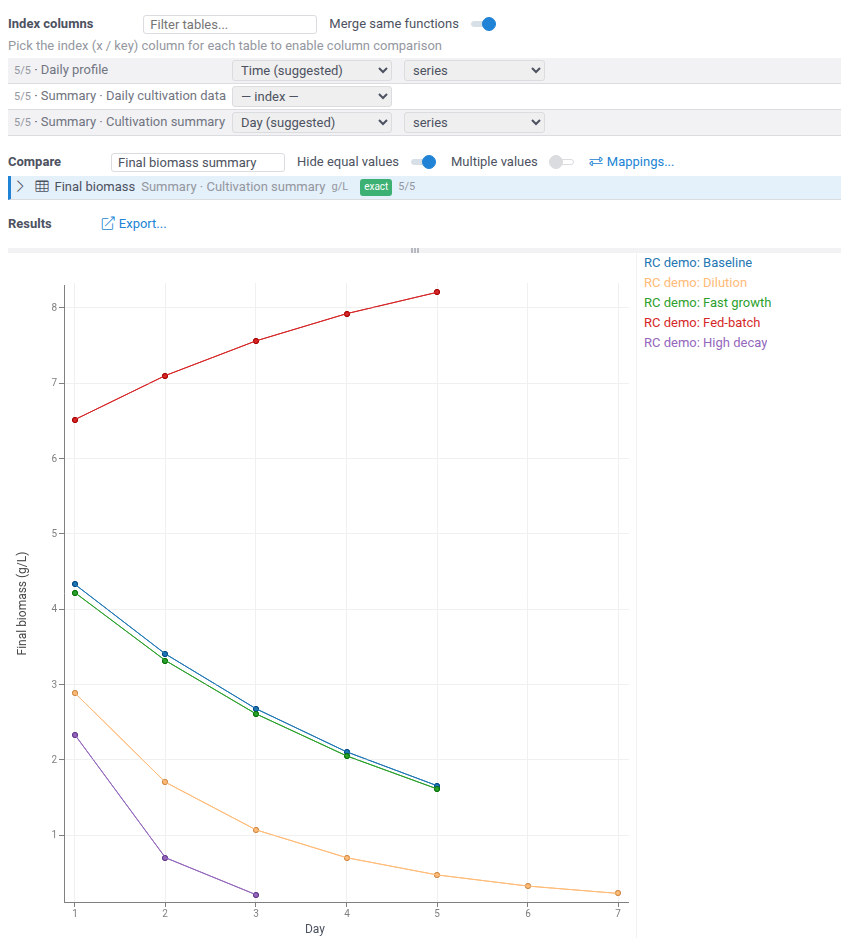This screenshot has width=849, height=945.
Task: Click the 5/5 count next to exact badge
Action: 407,186
